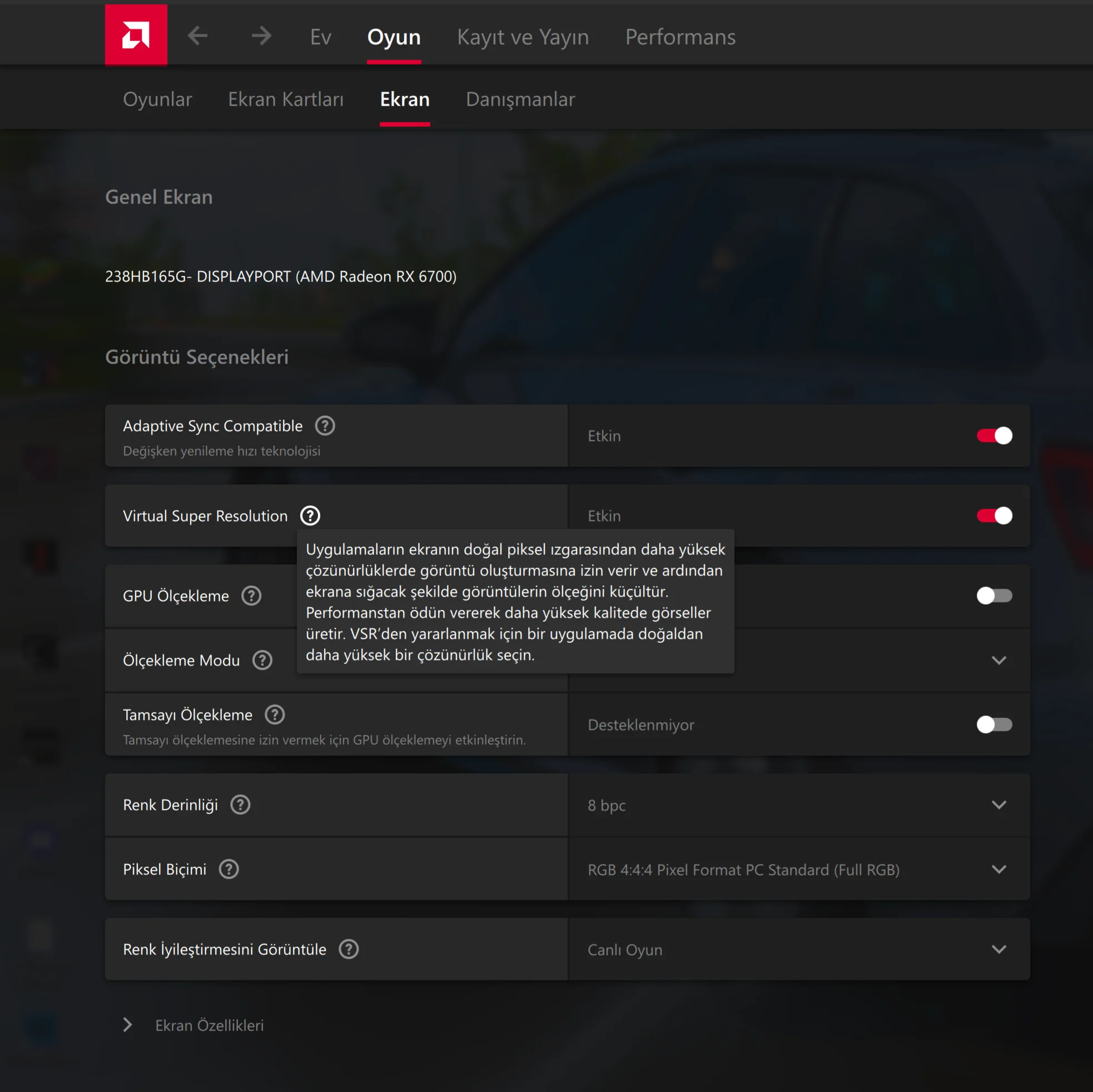The height and width of the screenshot is (1092, 1093).
Task: Click the AMD logo home icon
Action: coord(136,35)
